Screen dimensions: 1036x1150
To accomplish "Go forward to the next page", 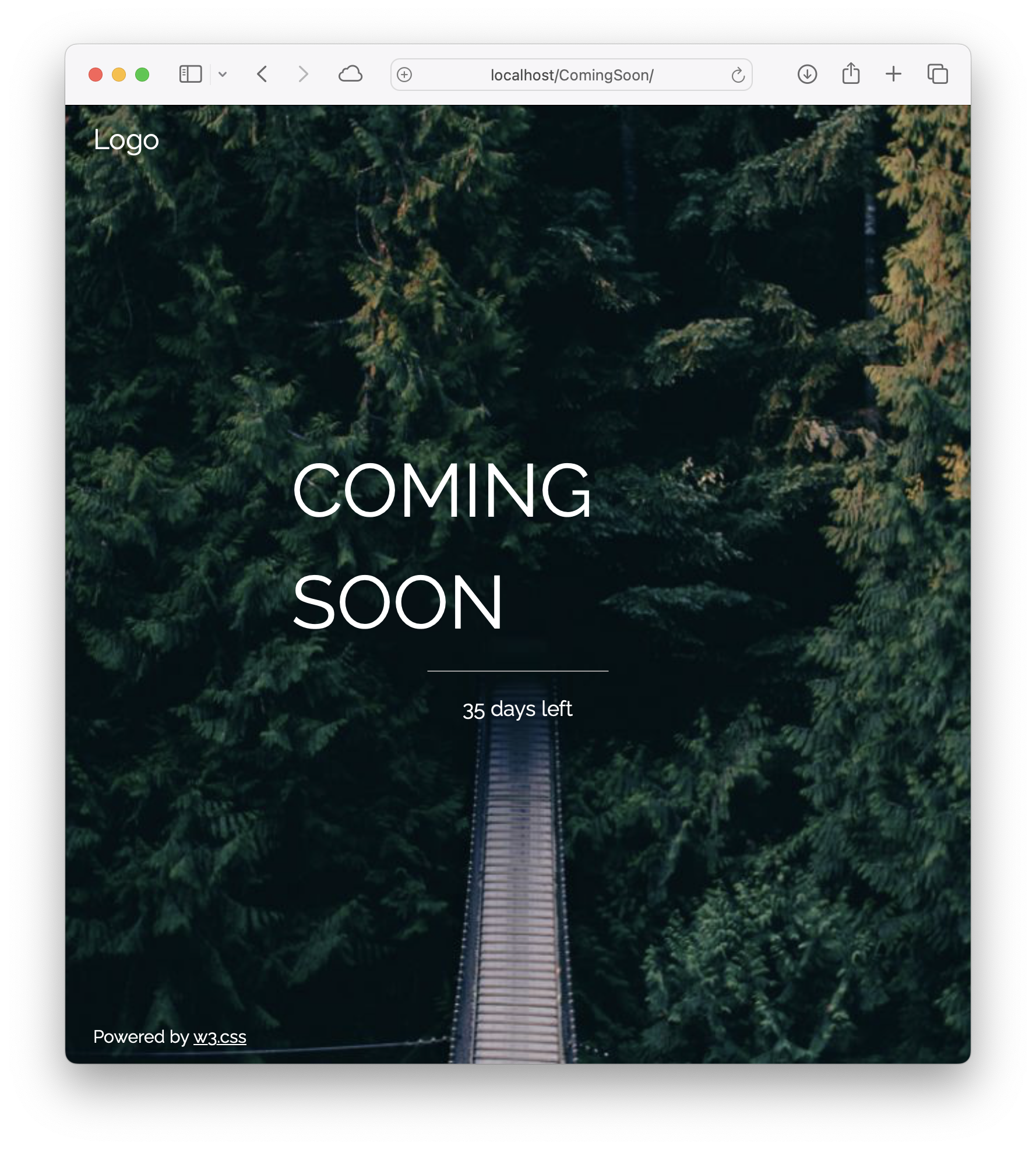I will 303,75.
